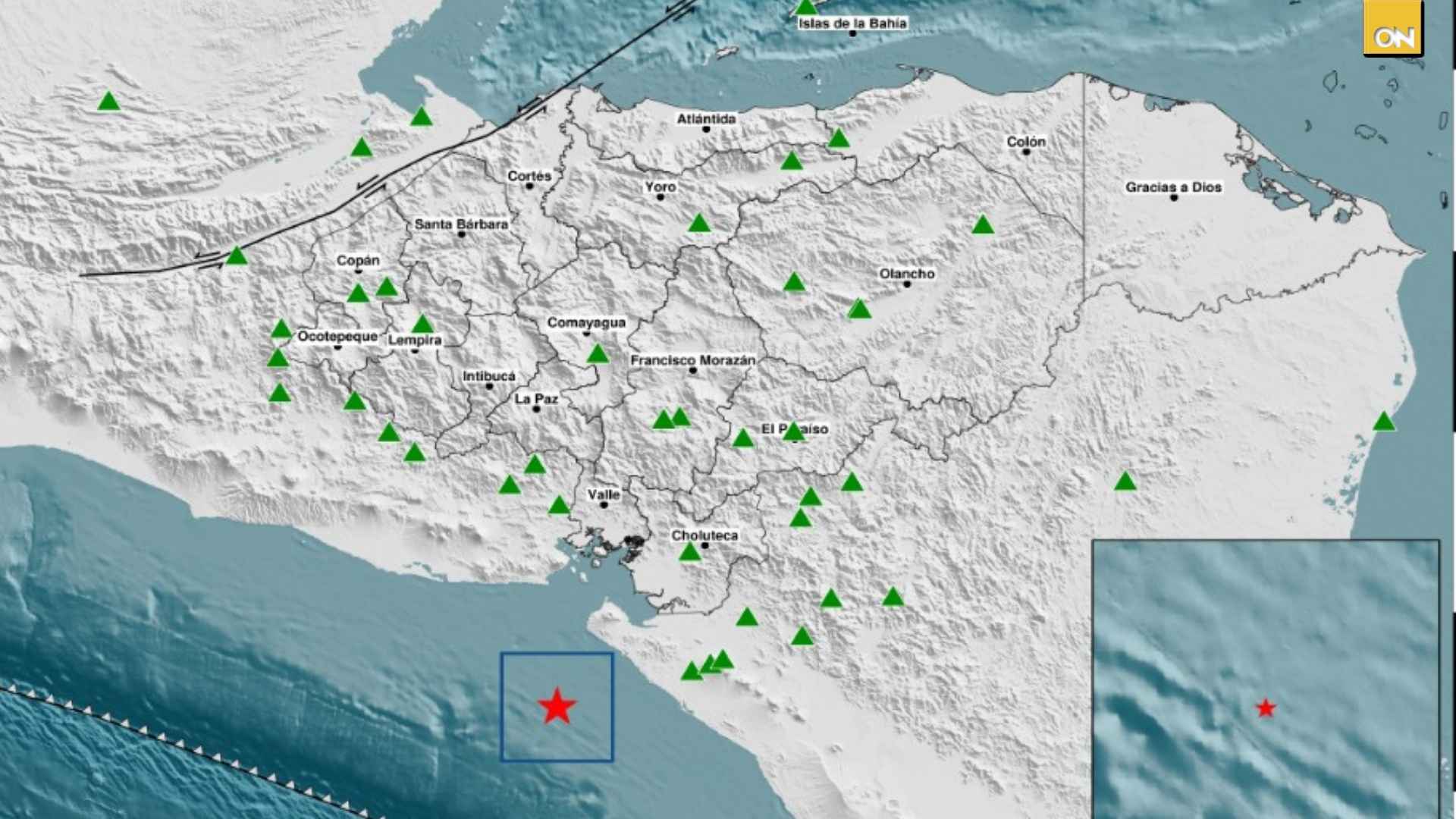
Task: Click the ON logo badge
Action: point(1393,28)
